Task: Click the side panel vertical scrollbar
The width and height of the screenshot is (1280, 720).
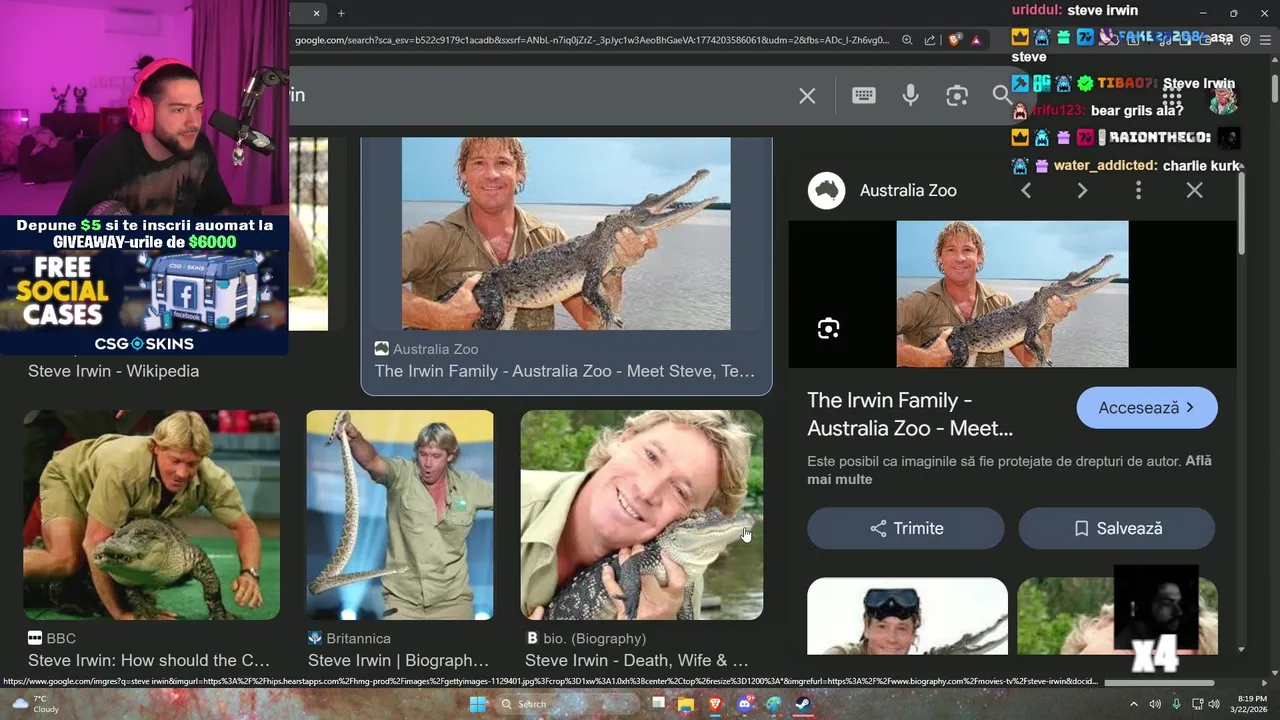Action: click(x=1242, y=213)
